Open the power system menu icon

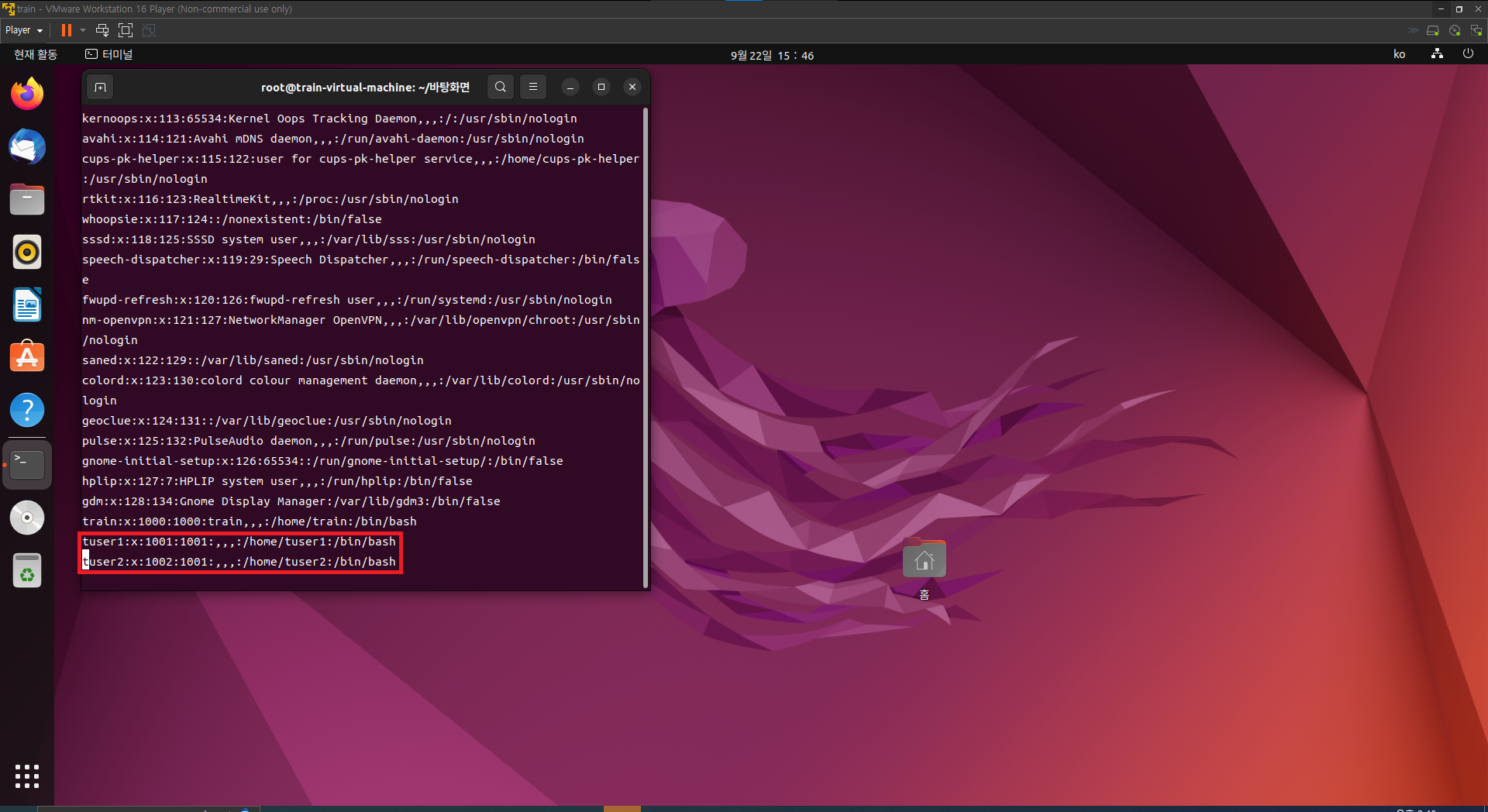pyautogui.click(x=1468, y=54)
